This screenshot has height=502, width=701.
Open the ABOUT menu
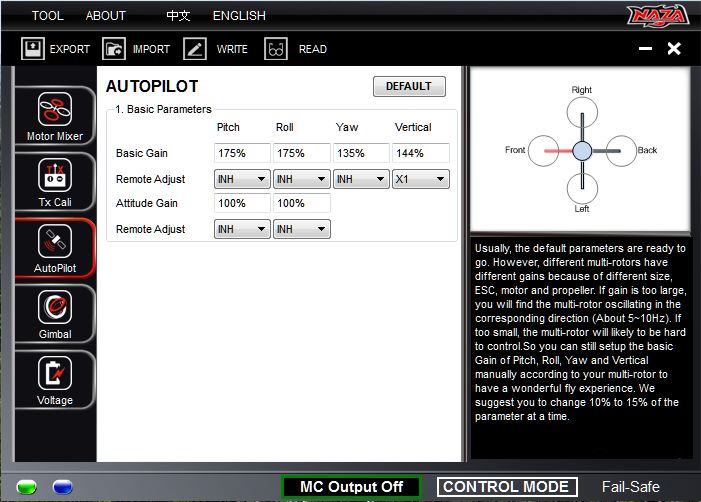[x=106, y=15]
